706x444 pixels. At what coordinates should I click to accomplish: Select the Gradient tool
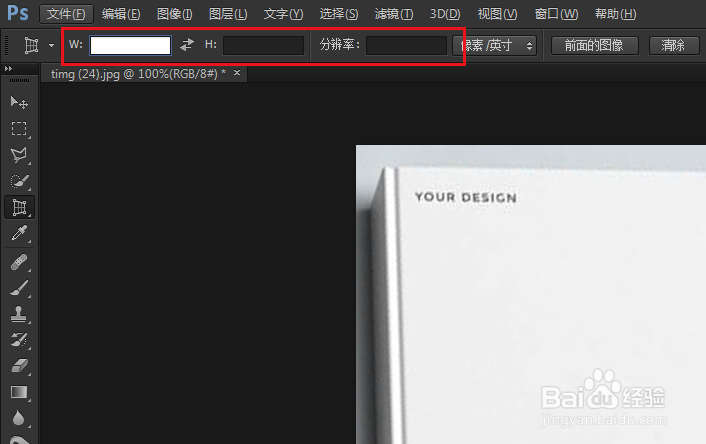[x=19, y=392]
